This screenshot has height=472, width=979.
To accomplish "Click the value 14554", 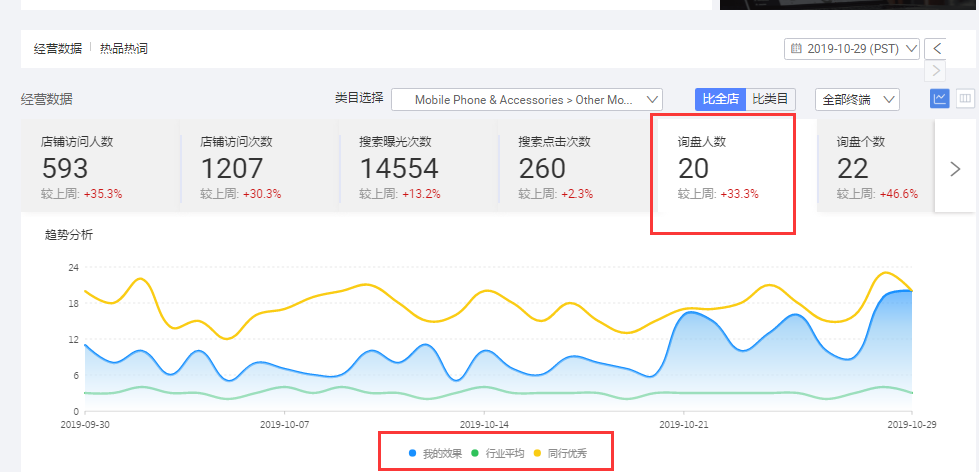I will pyautogui.click(x=399, y=169).
